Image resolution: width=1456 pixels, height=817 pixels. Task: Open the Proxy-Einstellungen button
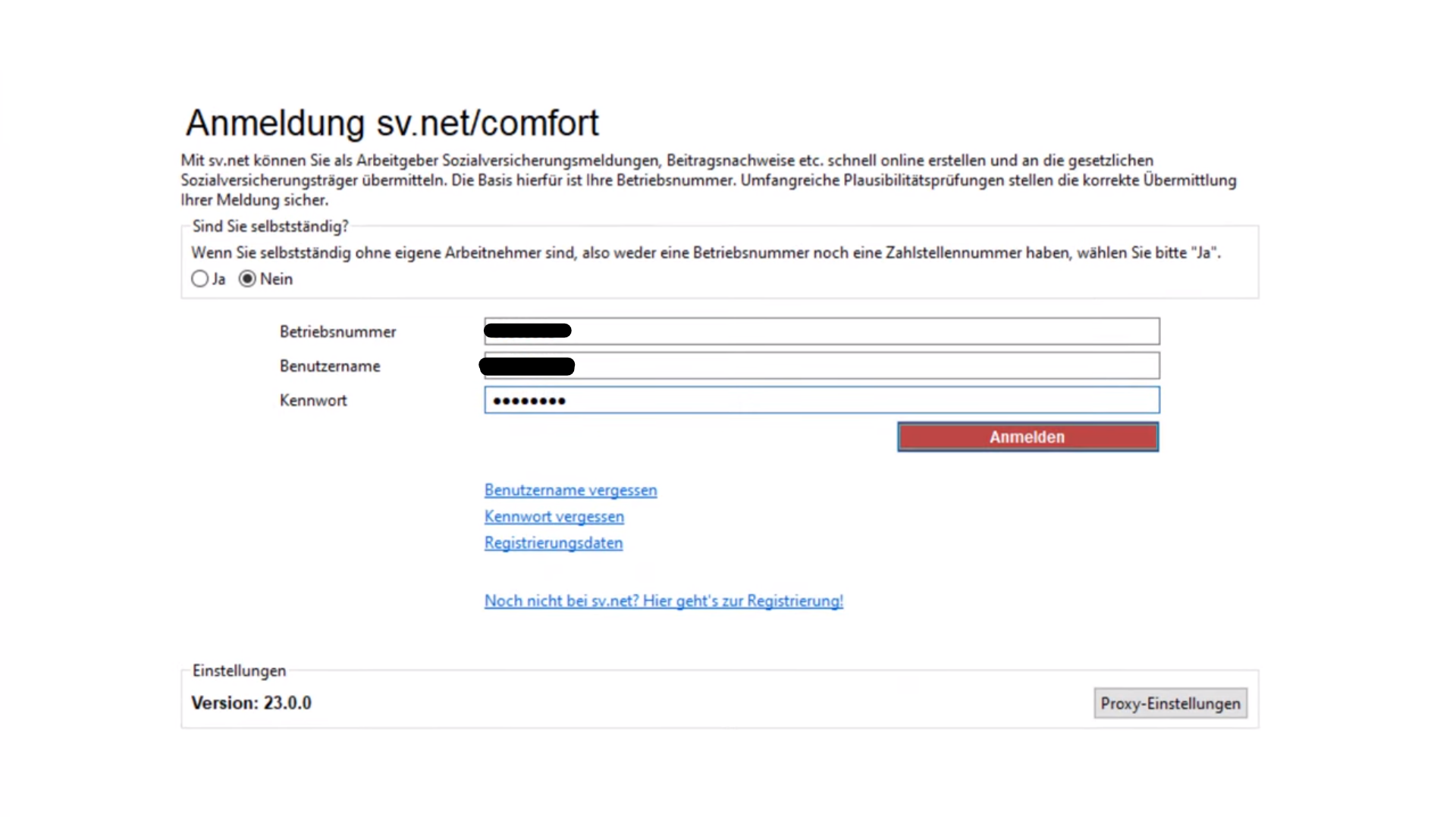[x=1170, y=703]
